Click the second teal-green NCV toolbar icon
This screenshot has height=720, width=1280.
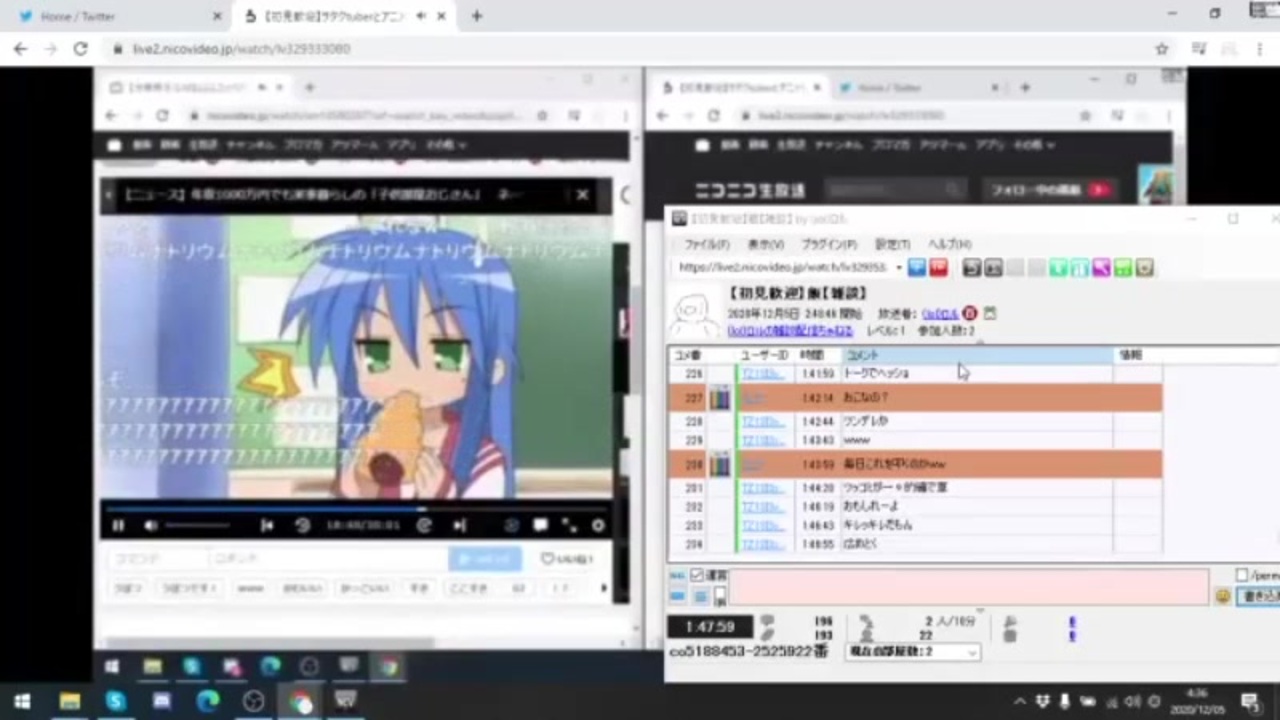1080,268
